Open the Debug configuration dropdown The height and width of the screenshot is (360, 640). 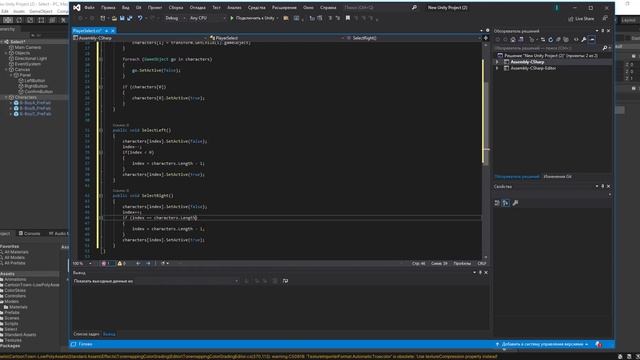[175, 18]
